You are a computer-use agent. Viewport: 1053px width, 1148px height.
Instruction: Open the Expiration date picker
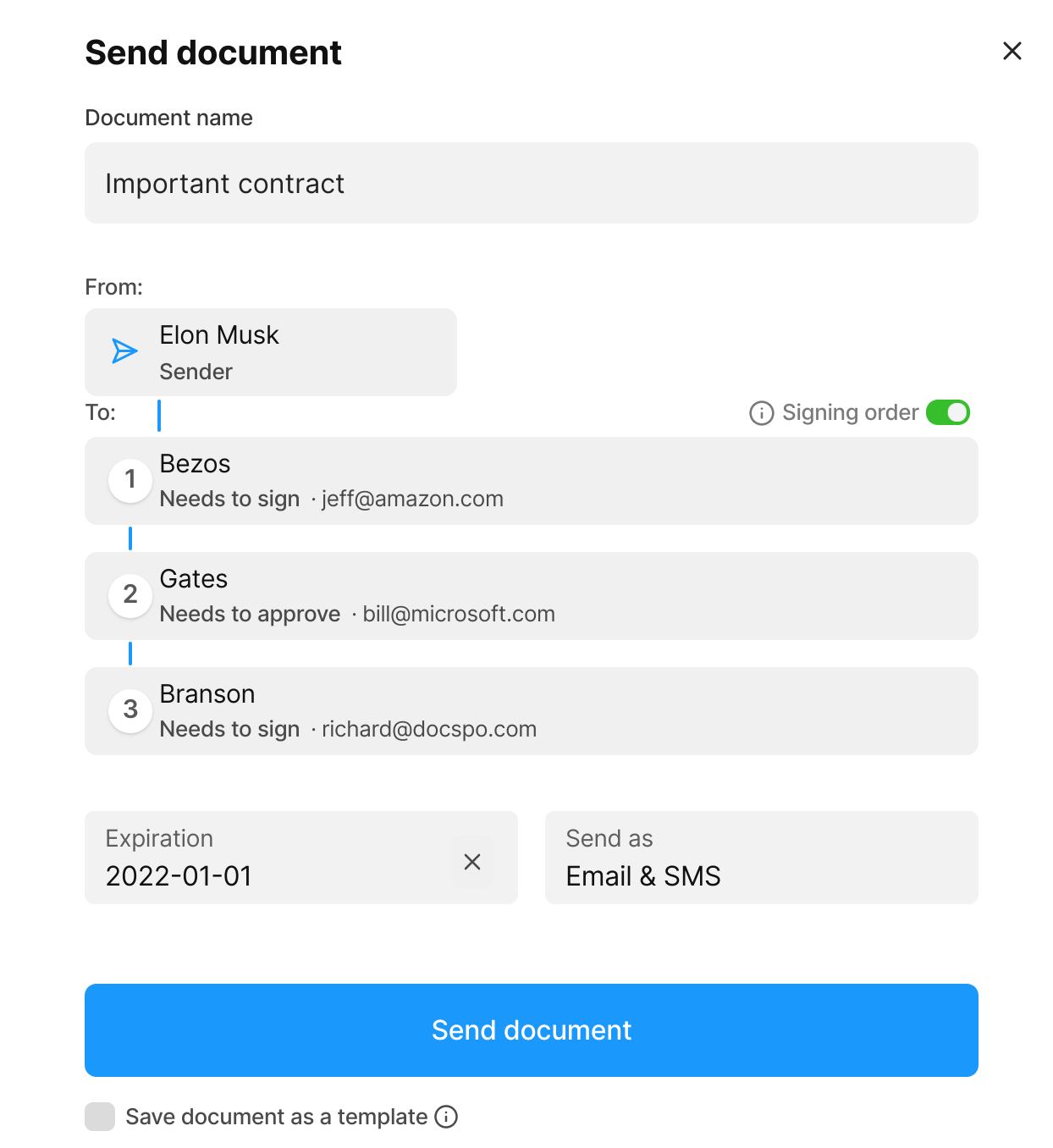click(271, 858)
